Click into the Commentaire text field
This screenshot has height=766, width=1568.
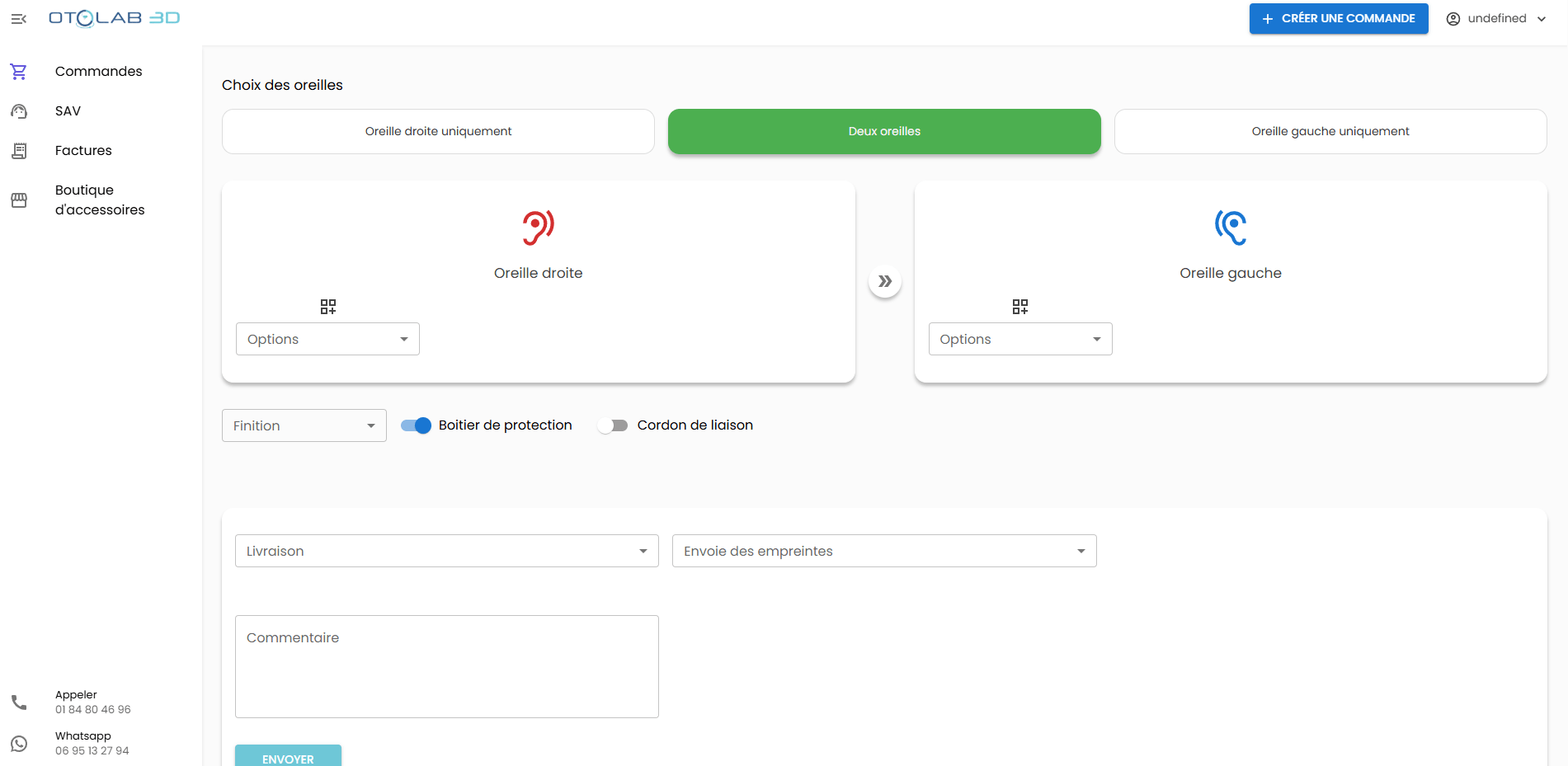[446, 666]
